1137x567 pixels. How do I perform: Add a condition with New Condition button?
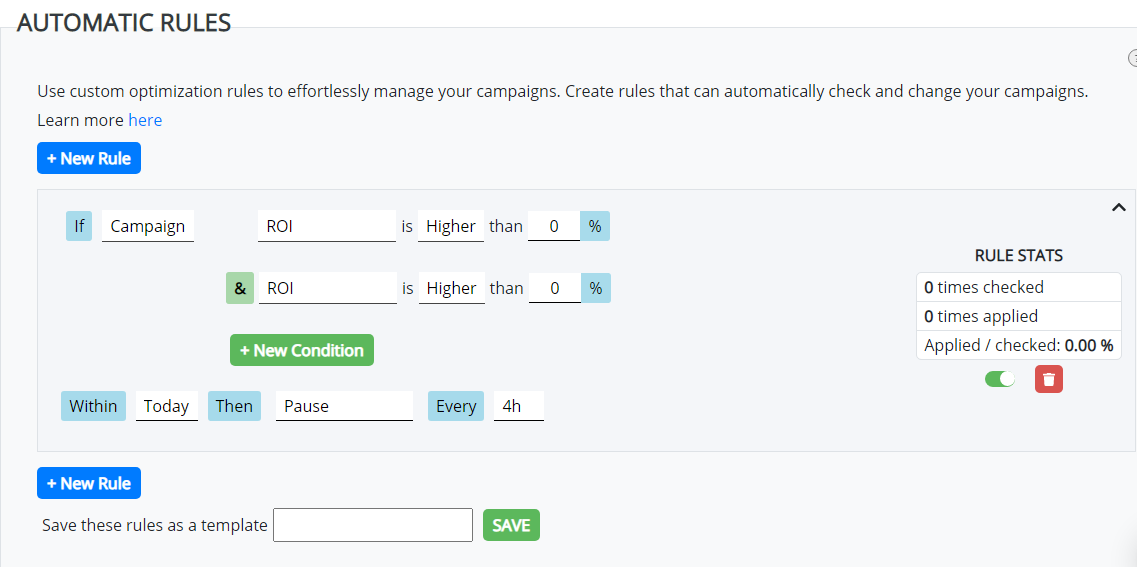(x=302, y=350)
